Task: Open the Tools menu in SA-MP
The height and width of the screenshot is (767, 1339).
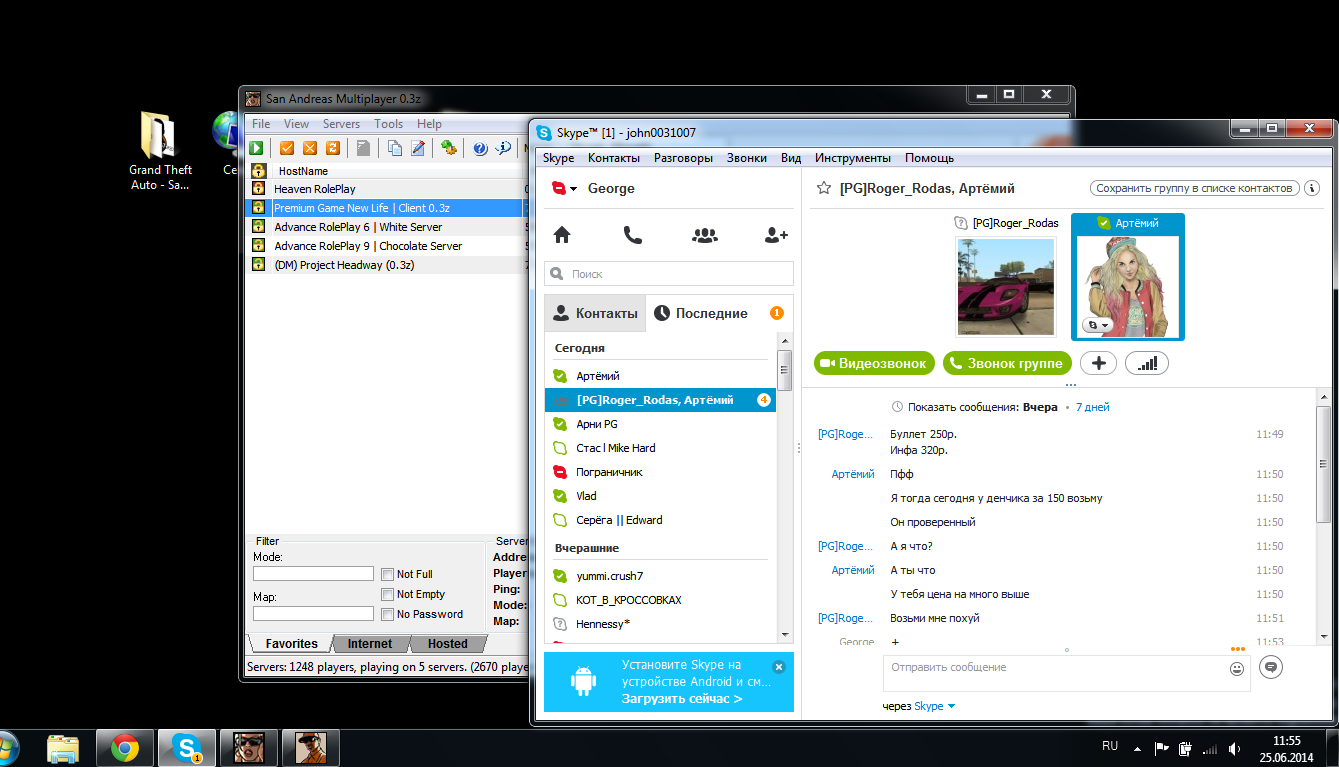Action: click(388, 124)
